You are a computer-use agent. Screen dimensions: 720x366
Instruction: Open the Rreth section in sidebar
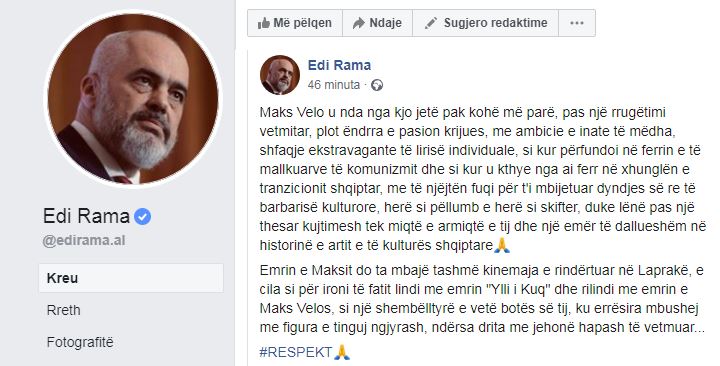click(x=63, y=310)
